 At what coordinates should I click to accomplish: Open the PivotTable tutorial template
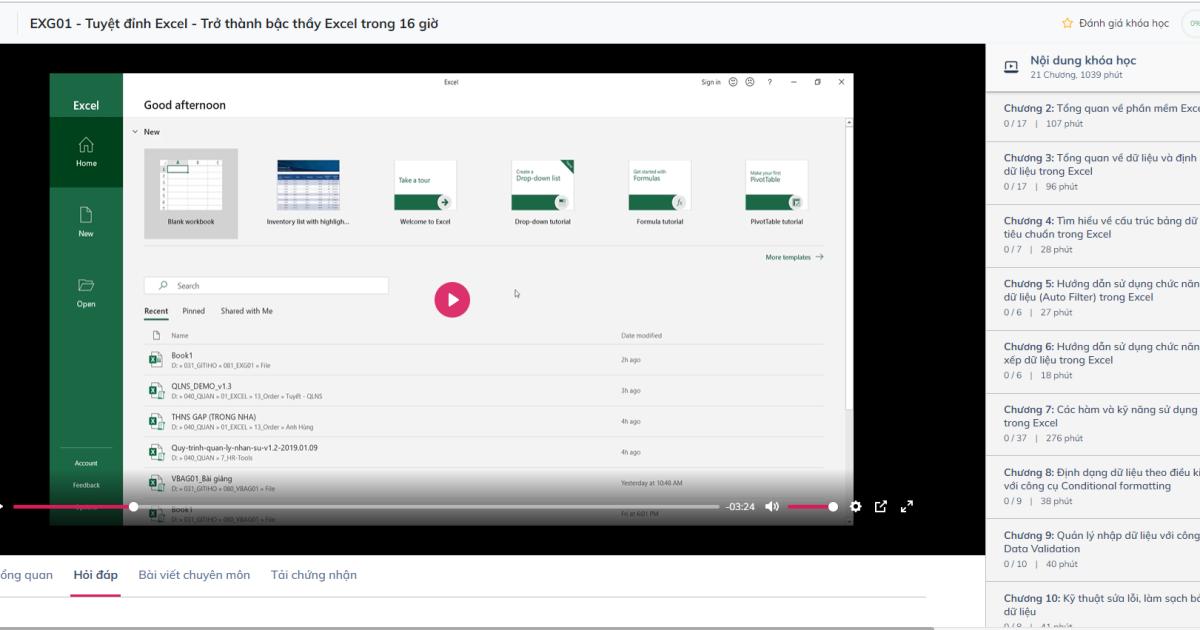coord(777,193)
